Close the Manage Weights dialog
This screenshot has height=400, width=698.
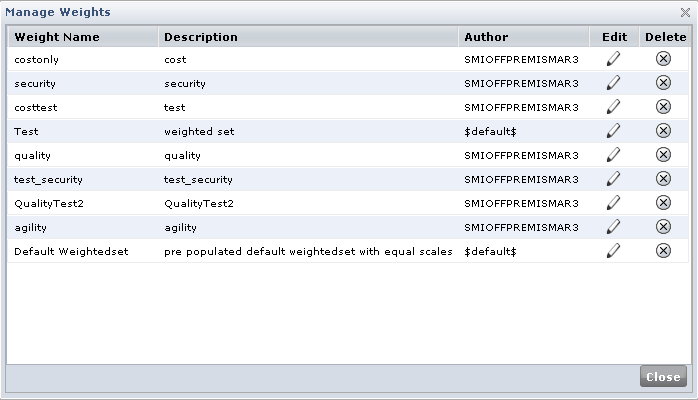663,378
